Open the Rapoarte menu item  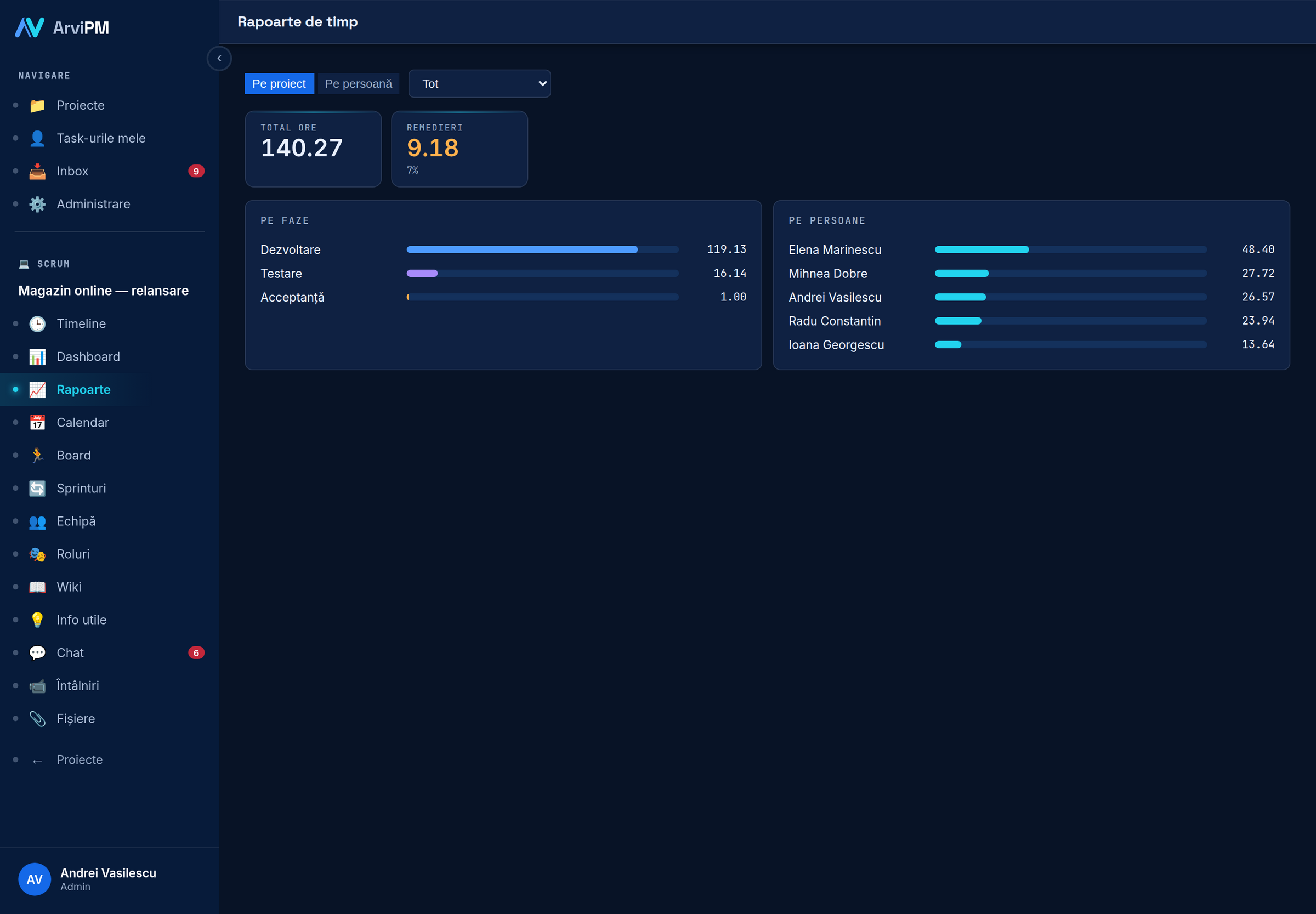(109, 389)
